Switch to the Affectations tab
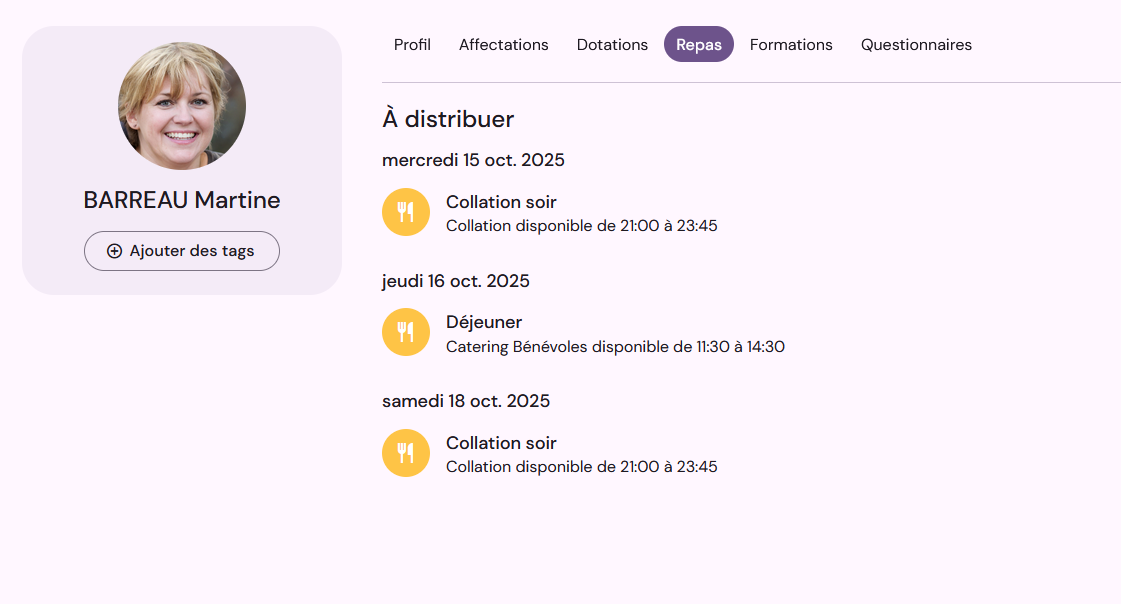The height and width of the screenshot is (604, 1121). pyautogui.click(x=503, y=44)
